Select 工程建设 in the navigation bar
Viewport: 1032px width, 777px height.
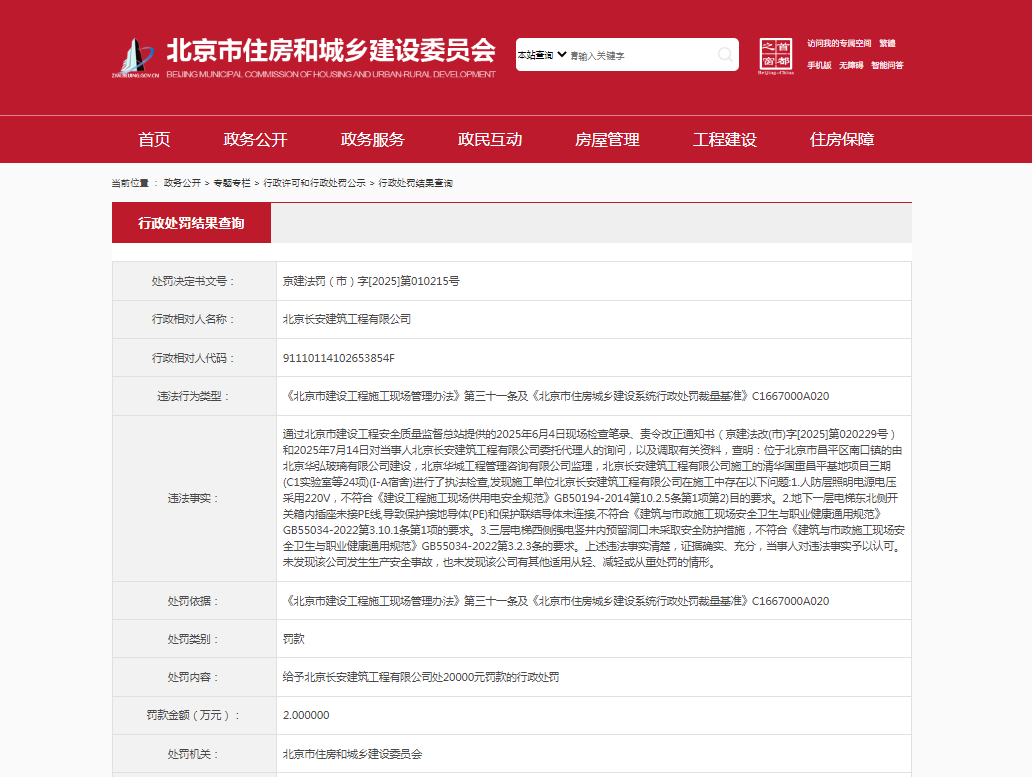724,140
